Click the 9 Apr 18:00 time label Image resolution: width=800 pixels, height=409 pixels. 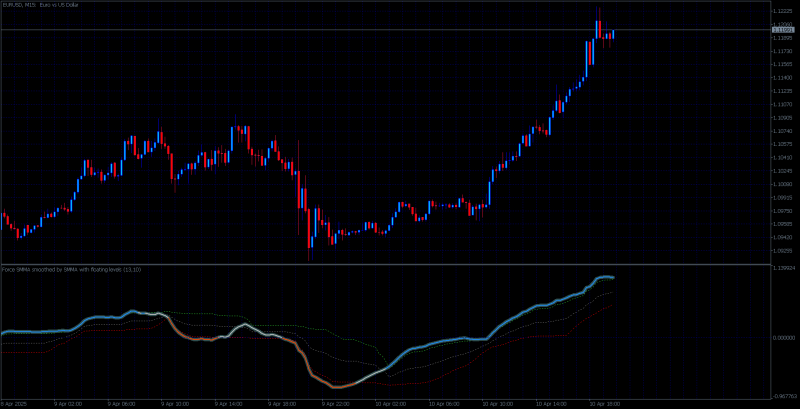282,404
